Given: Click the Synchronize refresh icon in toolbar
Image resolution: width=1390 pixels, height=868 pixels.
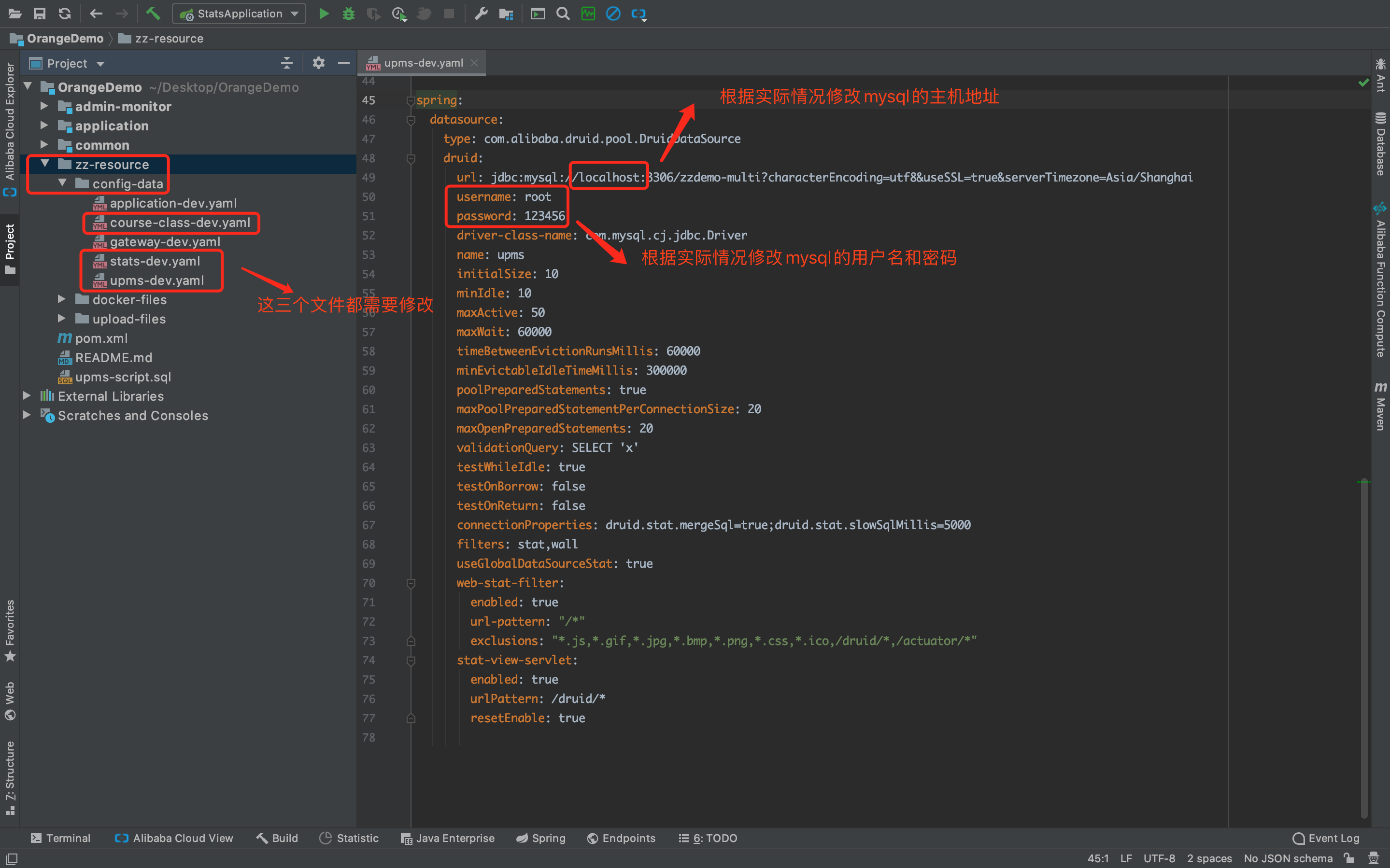Looking at the screenshot, I should [x=64, y=14].
